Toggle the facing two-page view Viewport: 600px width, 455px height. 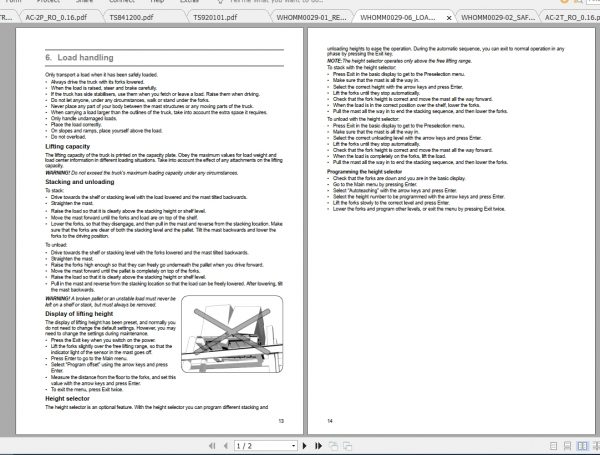pyautogui.click(x=582, y=446)
